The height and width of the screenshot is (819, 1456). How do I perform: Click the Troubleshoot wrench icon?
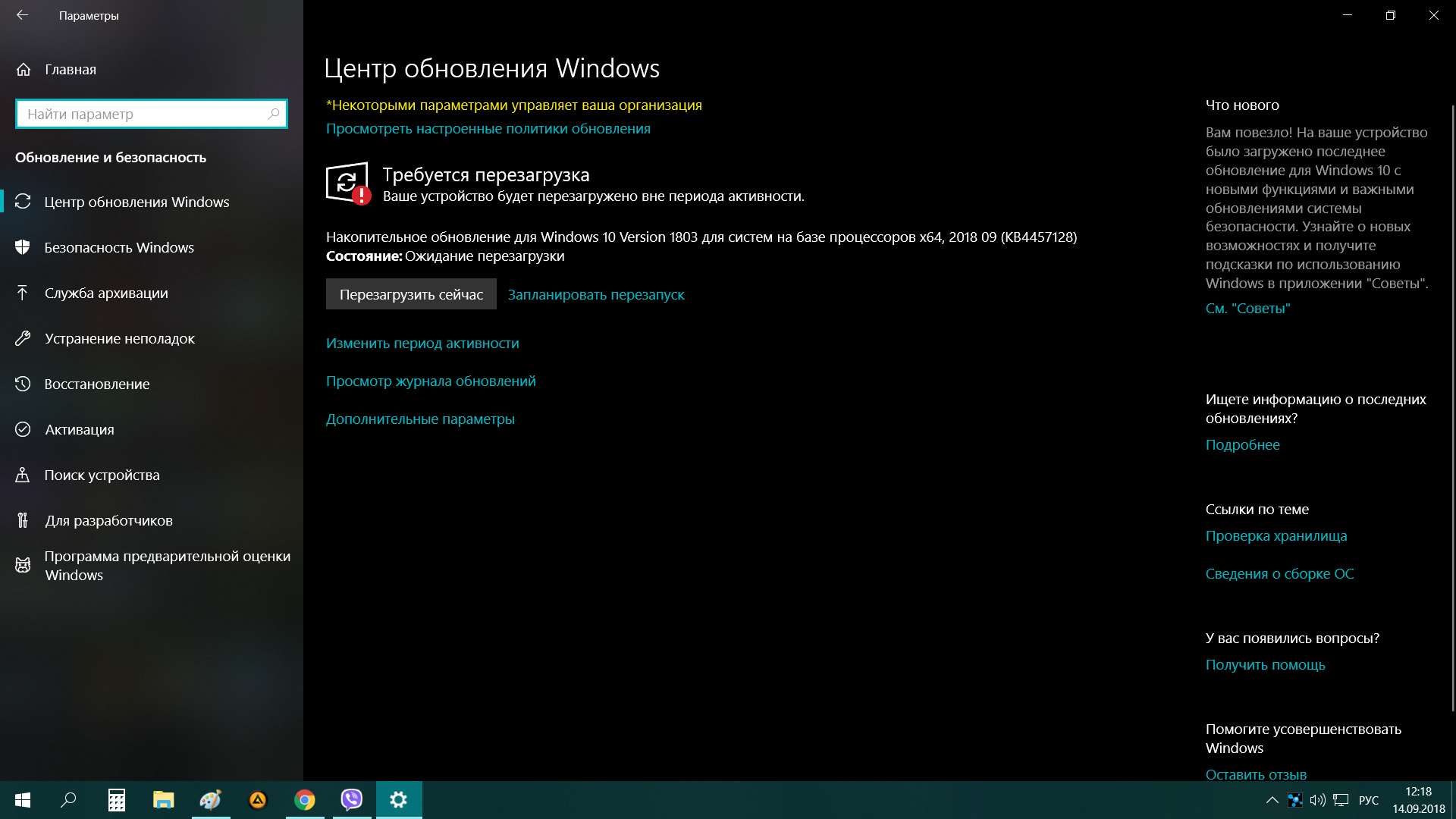point(23,338)
